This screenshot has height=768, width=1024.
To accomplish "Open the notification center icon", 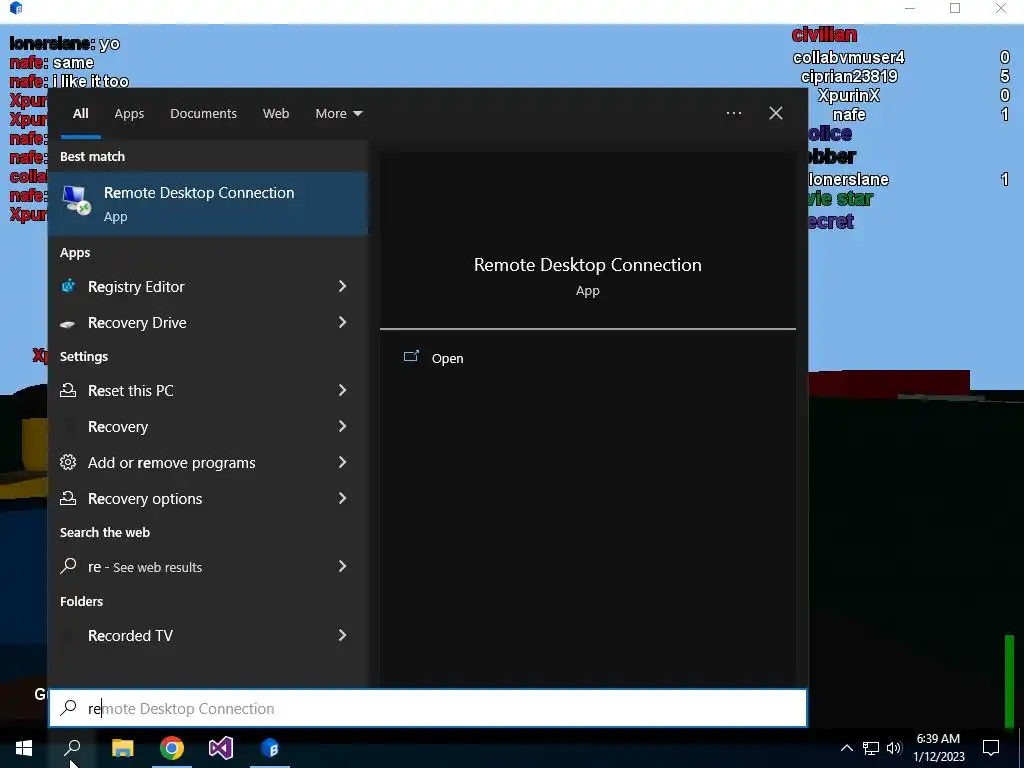I will pos(991,748).
